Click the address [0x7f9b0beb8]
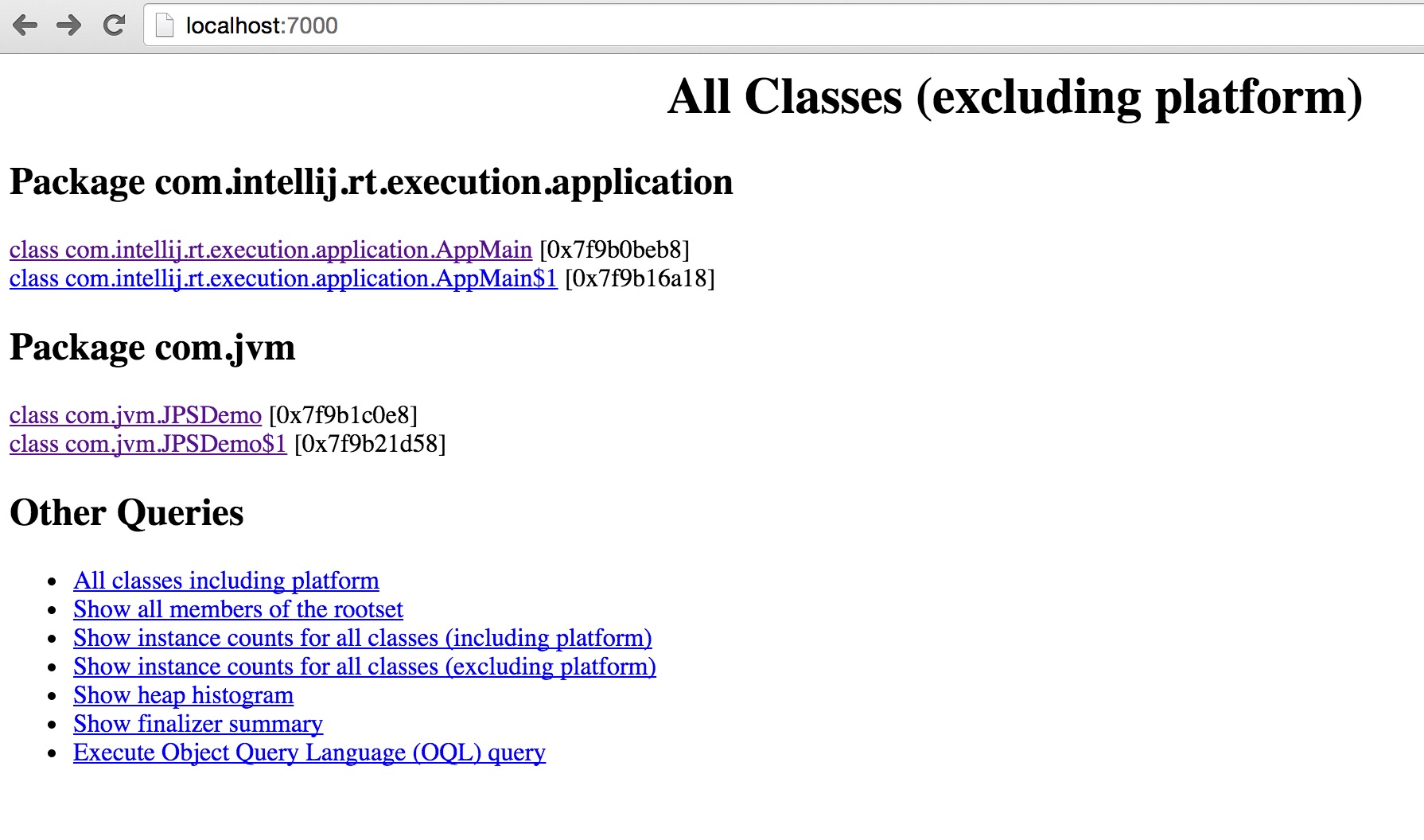This screenshot has height=840, width=1424. [x=614, y=250]
